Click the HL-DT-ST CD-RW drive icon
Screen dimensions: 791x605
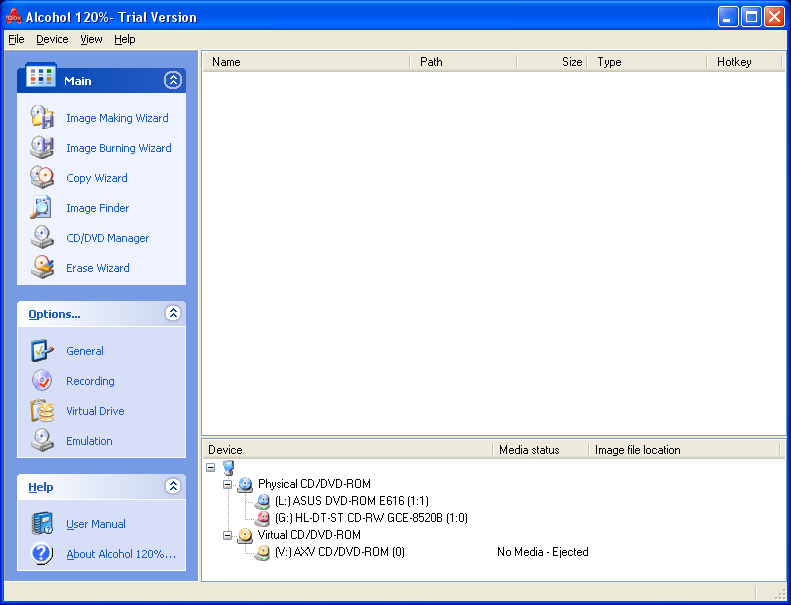pos(262,518)
